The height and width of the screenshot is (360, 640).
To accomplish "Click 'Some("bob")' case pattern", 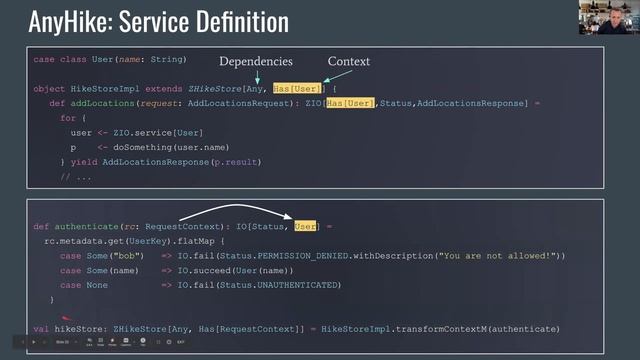I will [115, 256].
